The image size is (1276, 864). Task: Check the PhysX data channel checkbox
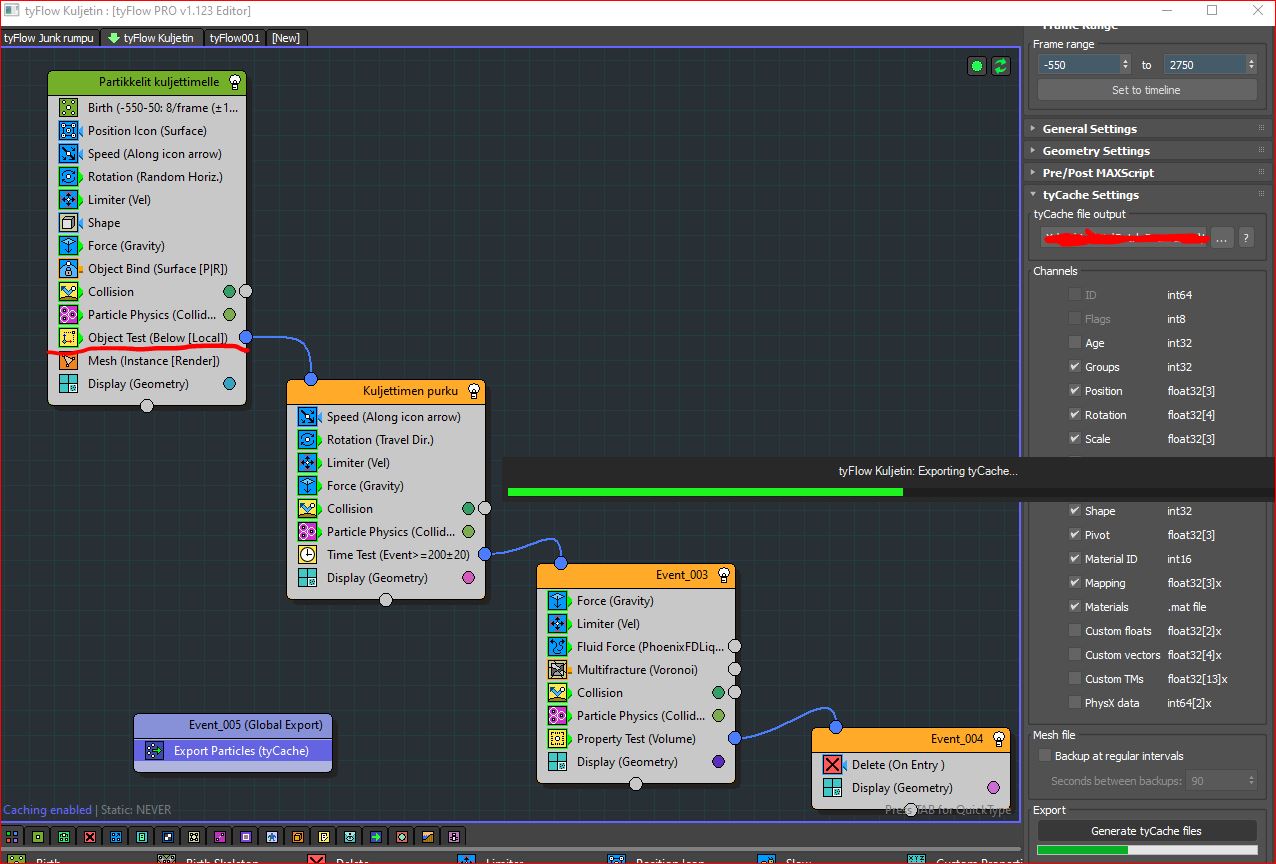(x=1075, y=703)
